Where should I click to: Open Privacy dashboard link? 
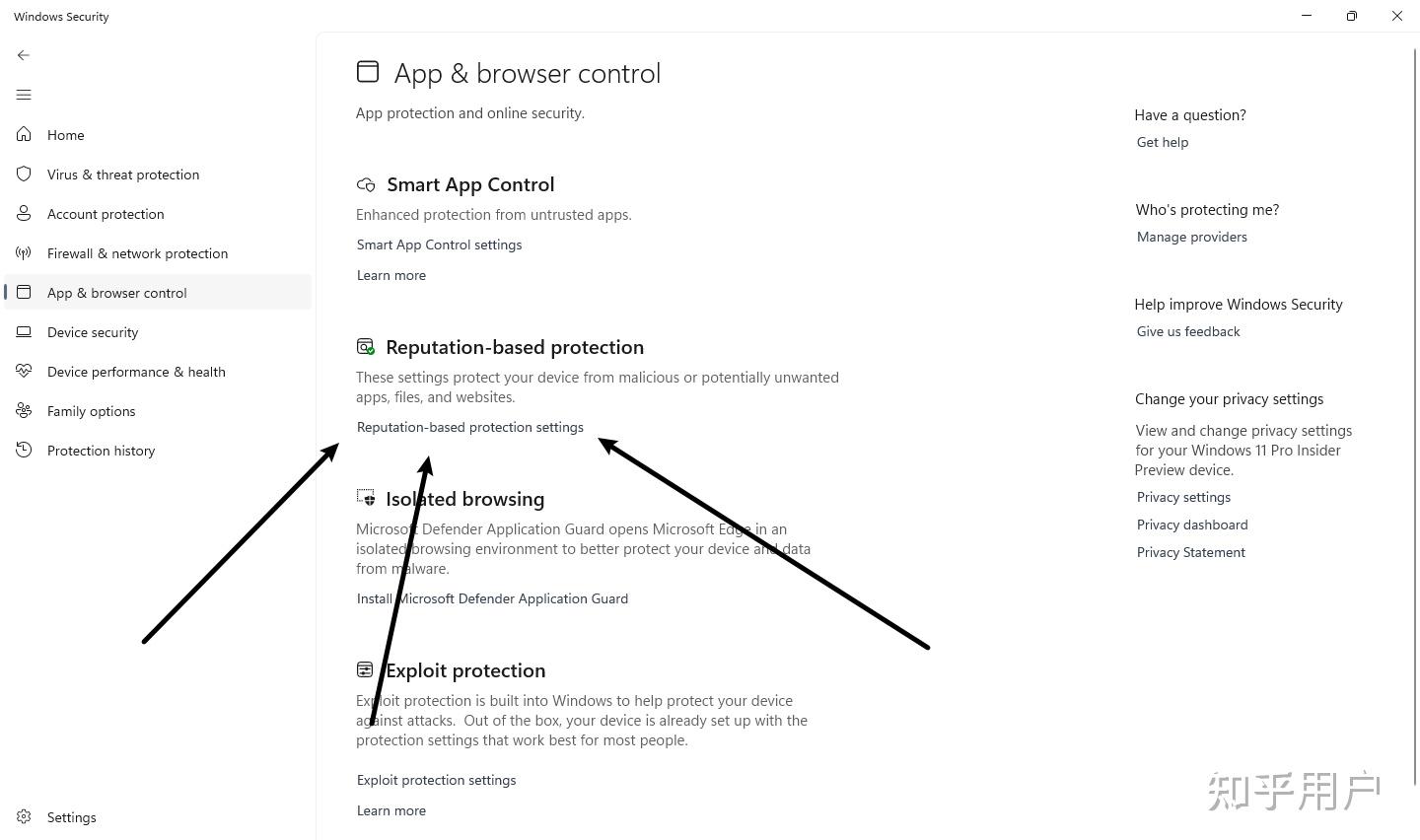coord(1191,525)
